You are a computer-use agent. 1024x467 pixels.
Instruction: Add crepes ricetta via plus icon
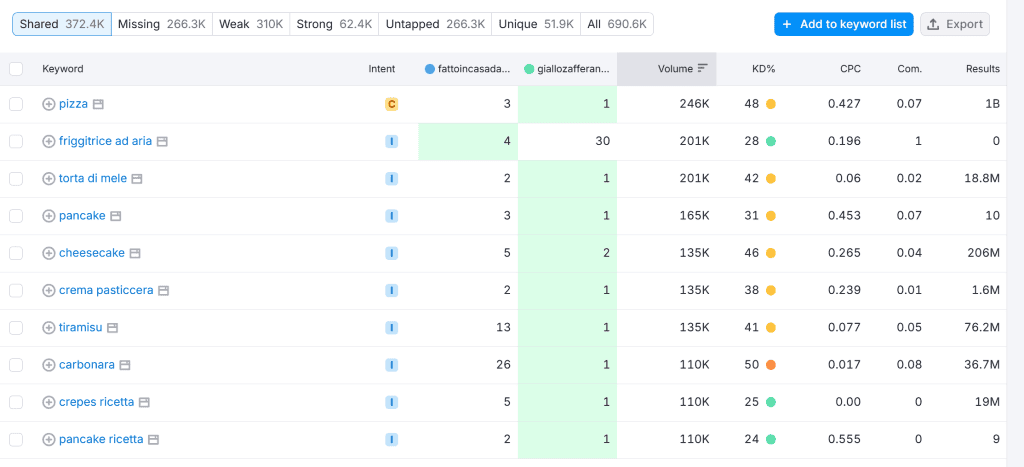pos(48,402)
